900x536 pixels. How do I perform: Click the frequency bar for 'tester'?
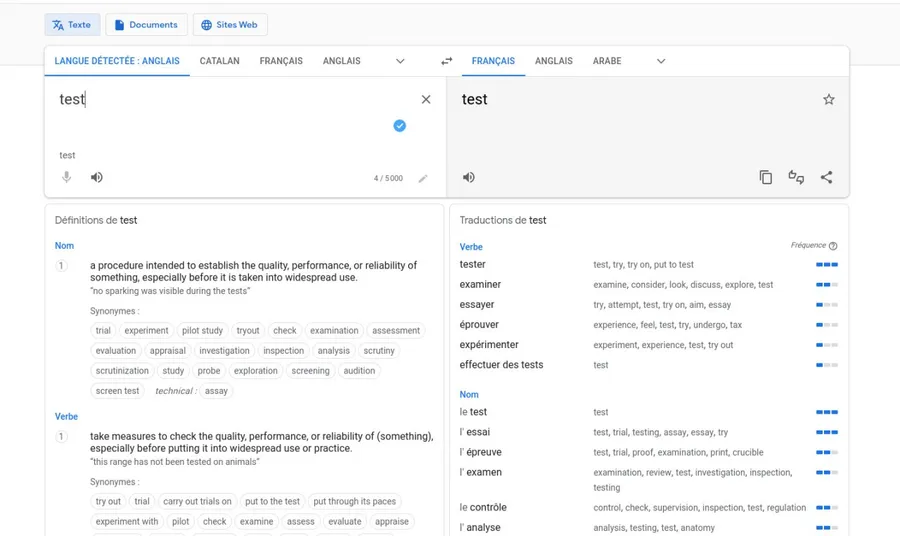pos(827,265)
